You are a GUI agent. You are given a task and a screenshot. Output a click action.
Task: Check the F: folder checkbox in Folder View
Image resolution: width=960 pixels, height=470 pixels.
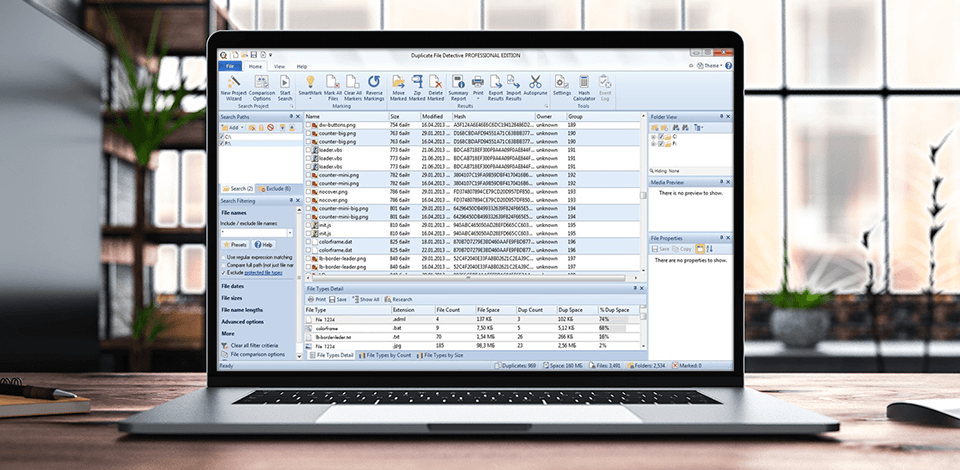coord(659,144)
